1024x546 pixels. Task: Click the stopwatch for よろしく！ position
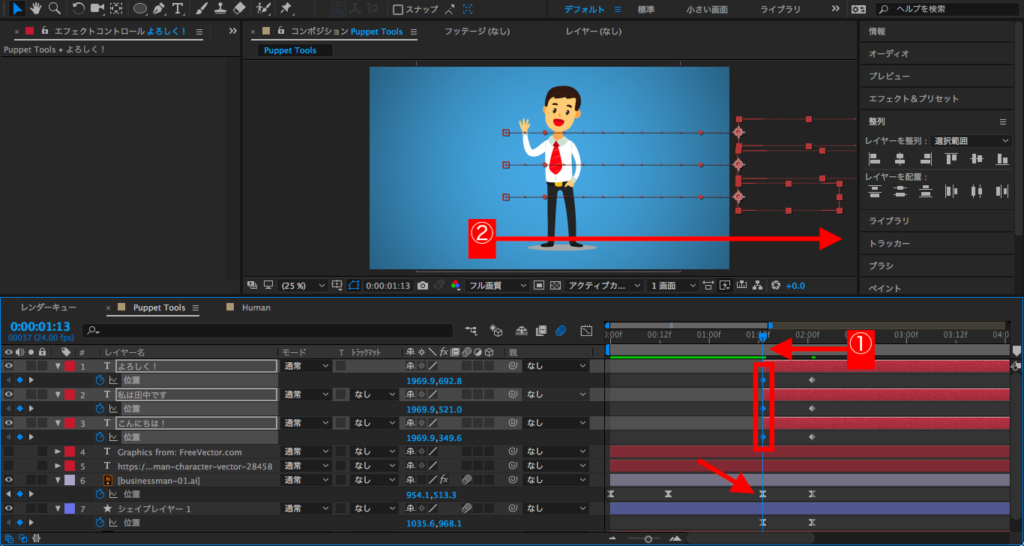(x=100, y=381)
